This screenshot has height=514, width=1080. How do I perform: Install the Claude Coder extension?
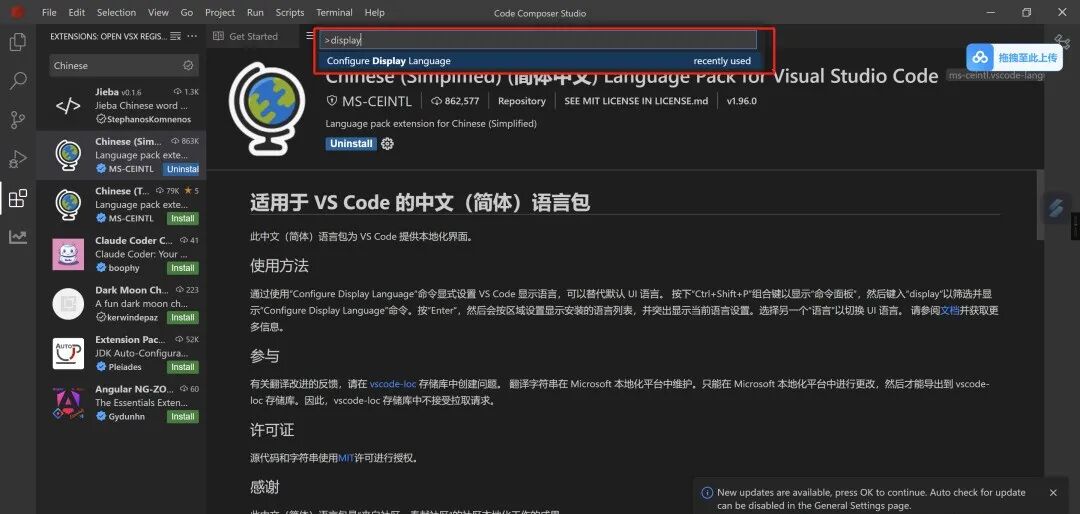[x=183, y=268]
